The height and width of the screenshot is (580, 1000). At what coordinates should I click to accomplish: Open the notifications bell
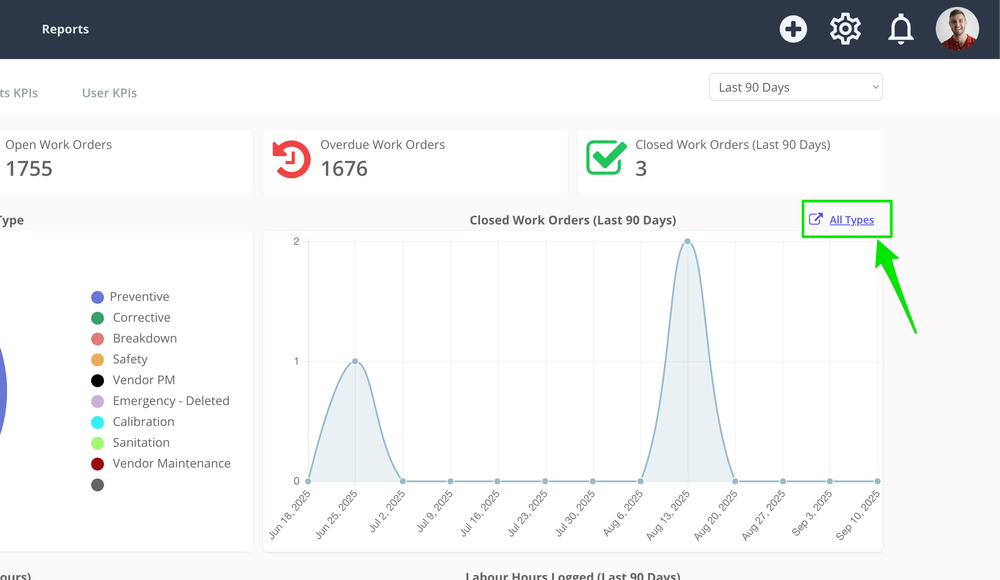[x=901, y=29]
